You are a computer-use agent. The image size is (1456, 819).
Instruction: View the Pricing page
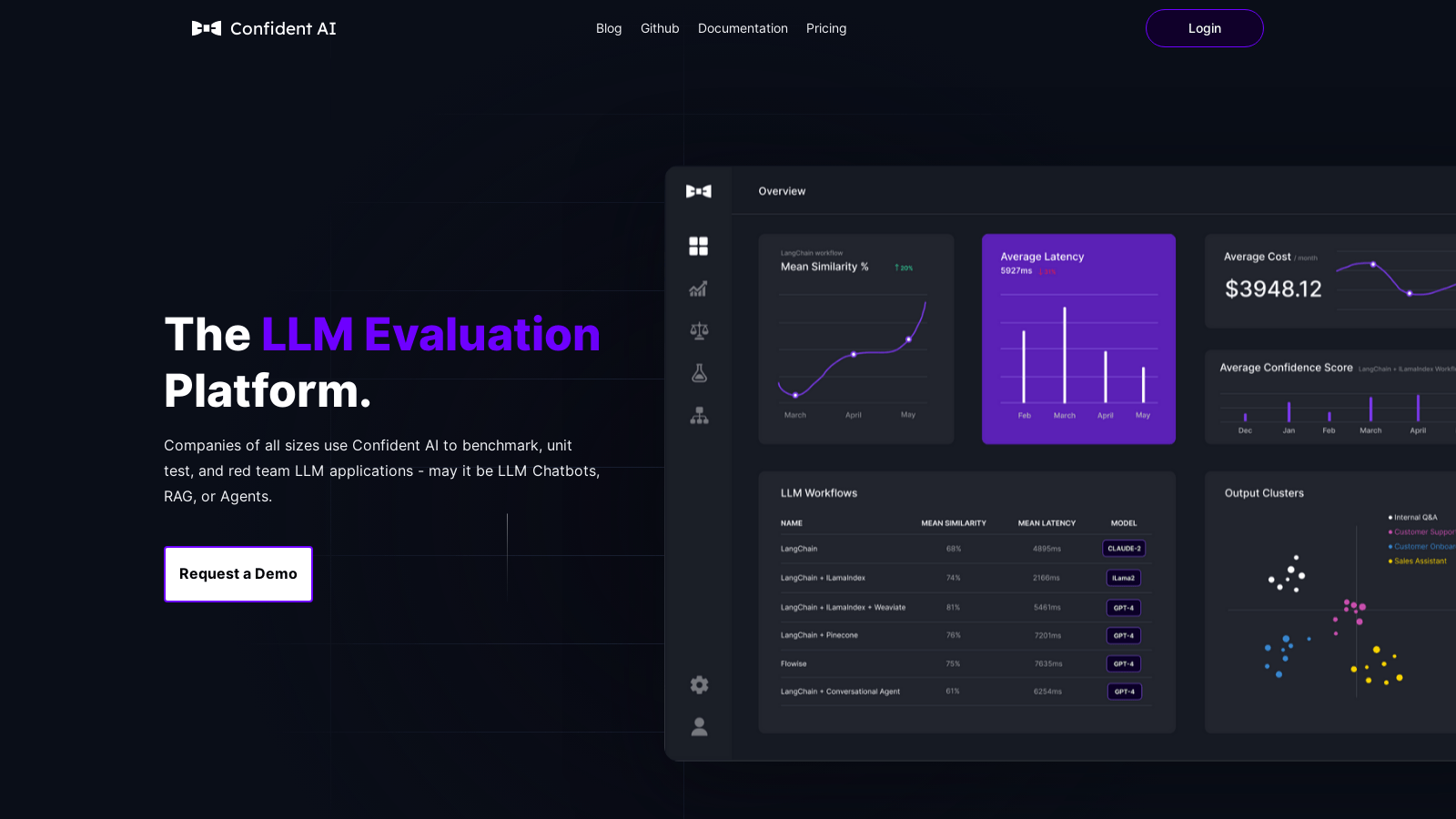pos(826,28)
